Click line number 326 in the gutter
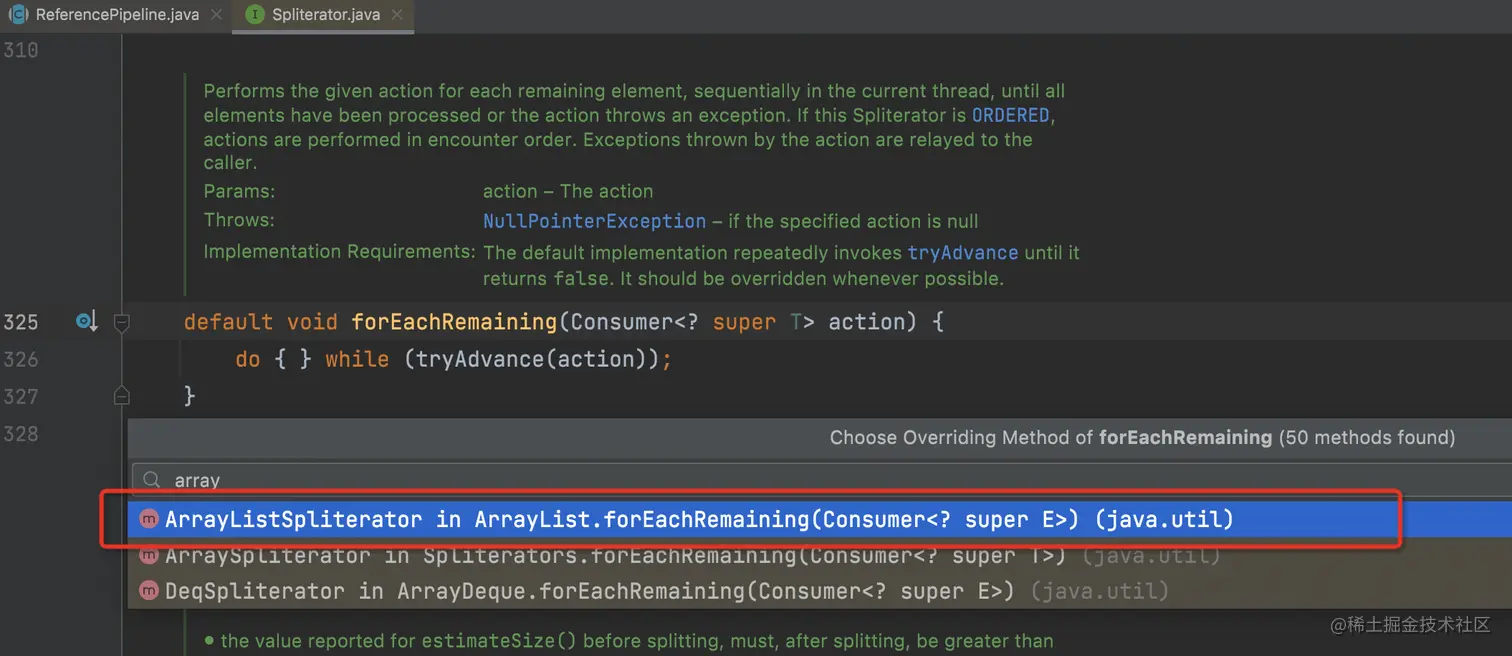This screenshot has width=1512, height=656. click(x=21, y=359)
